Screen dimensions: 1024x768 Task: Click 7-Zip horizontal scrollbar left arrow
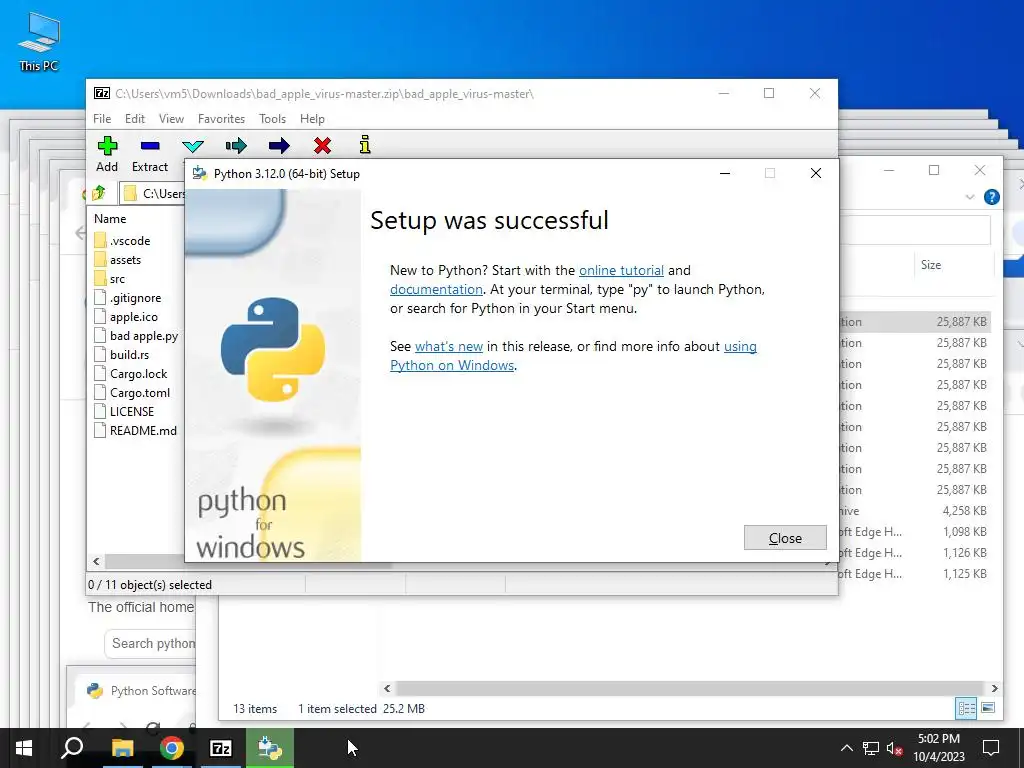tap(97, 561)
